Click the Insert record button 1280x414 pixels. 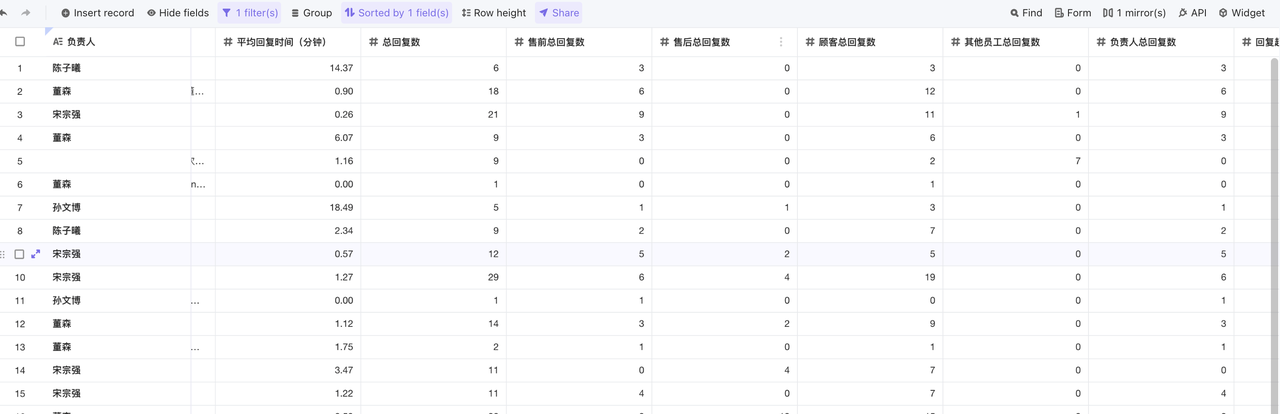click(x=97, y=13)
